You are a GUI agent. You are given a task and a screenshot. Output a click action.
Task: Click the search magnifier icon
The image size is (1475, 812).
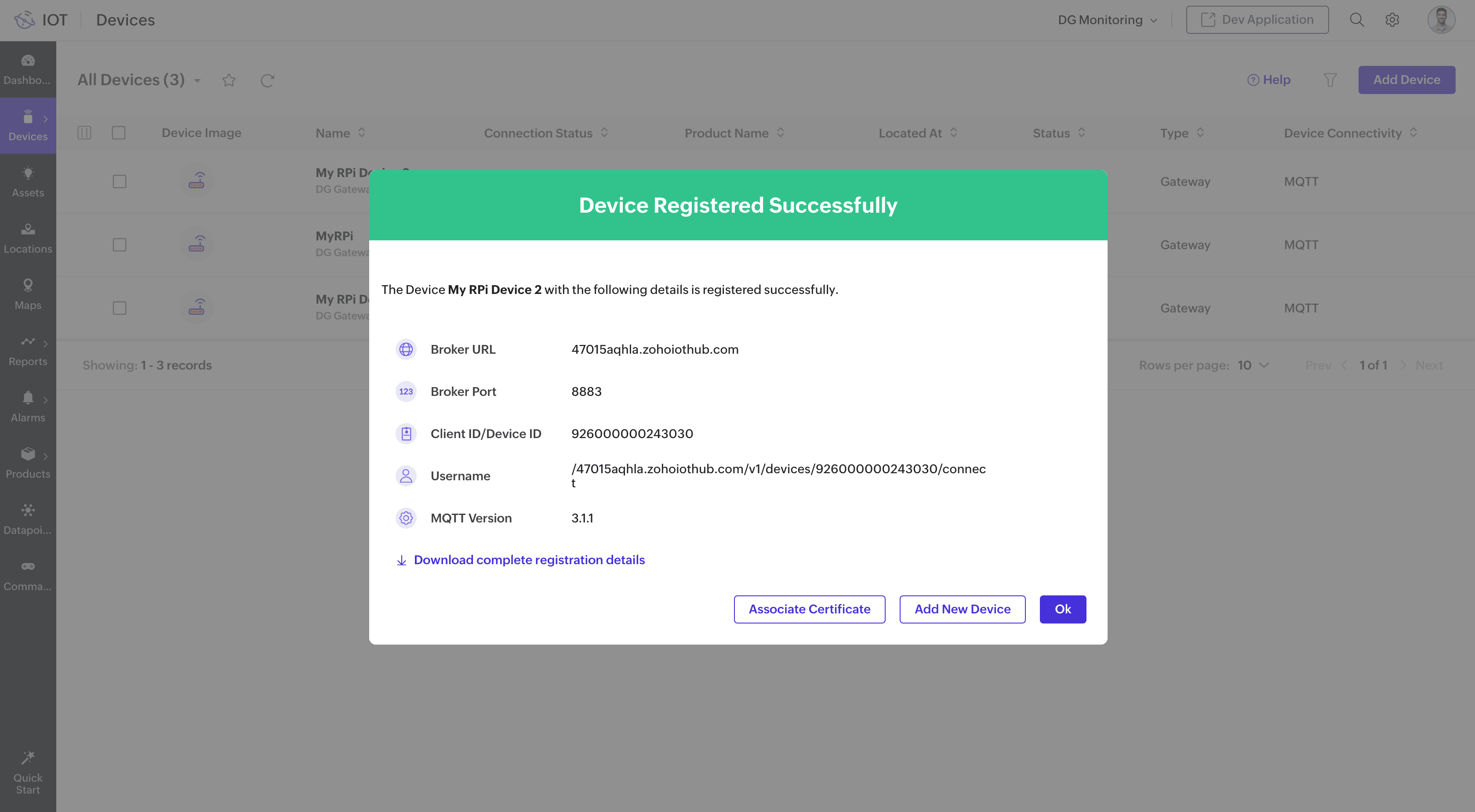click(1356, 20)
